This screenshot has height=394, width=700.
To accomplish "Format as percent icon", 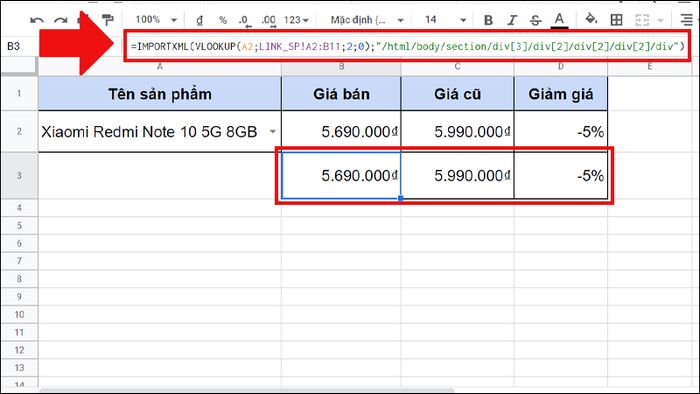I will tap(223, 20).
